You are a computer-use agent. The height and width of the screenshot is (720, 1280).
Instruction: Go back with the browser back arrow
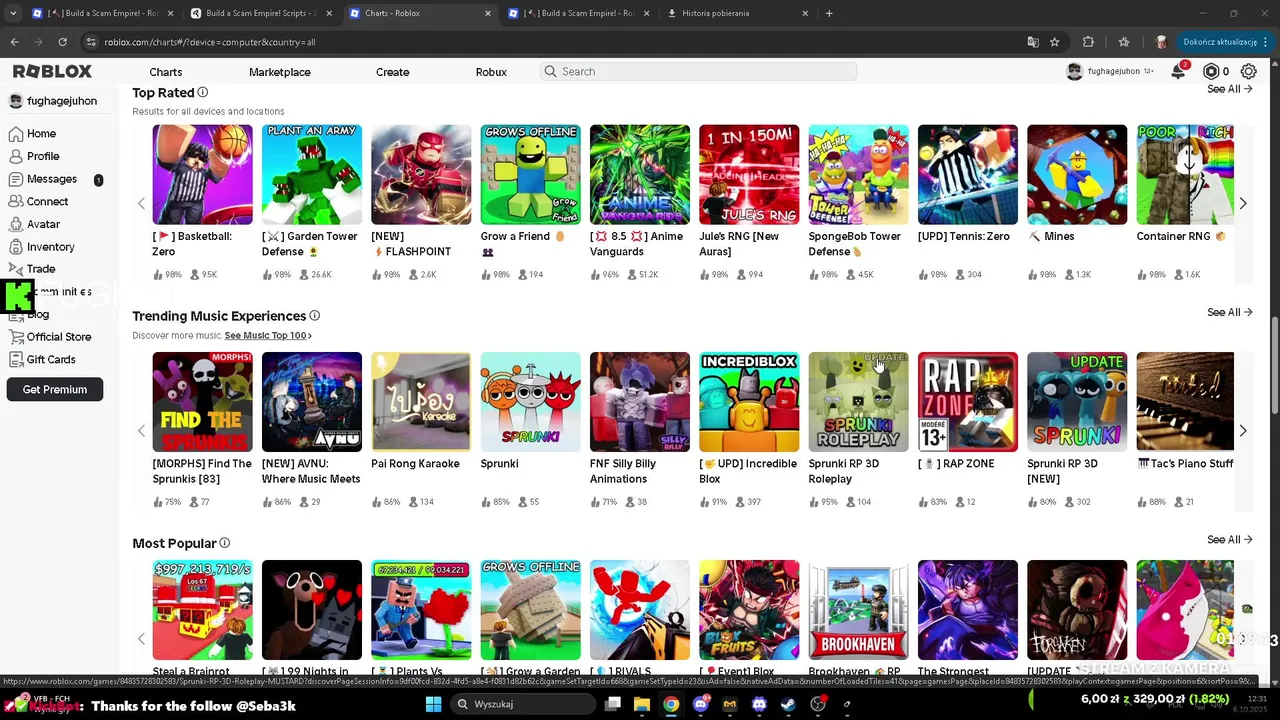pos(14,42)
